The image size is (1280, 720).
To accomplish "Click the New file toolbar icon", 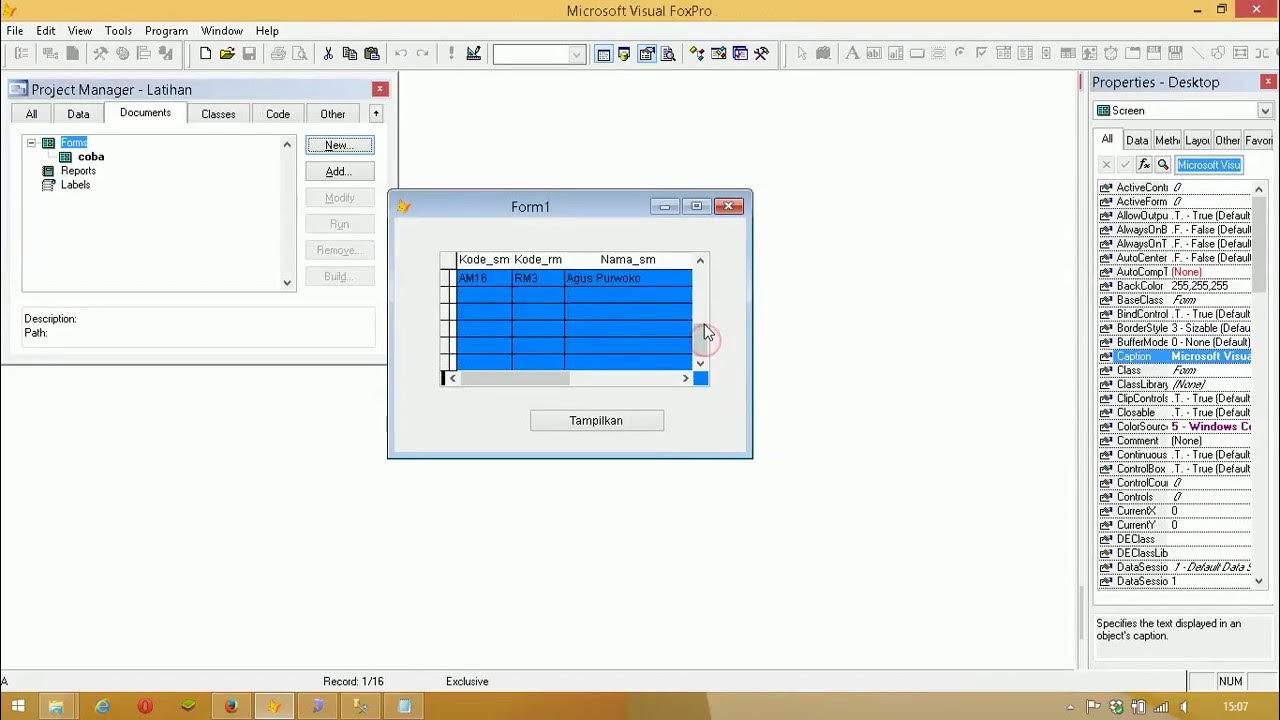I will pos(205,54).
